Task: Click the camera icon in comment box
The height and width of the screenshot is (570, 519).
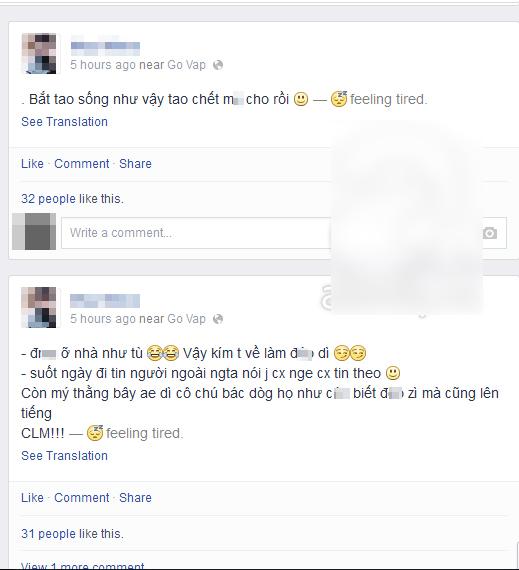Action: pos(490,233)
